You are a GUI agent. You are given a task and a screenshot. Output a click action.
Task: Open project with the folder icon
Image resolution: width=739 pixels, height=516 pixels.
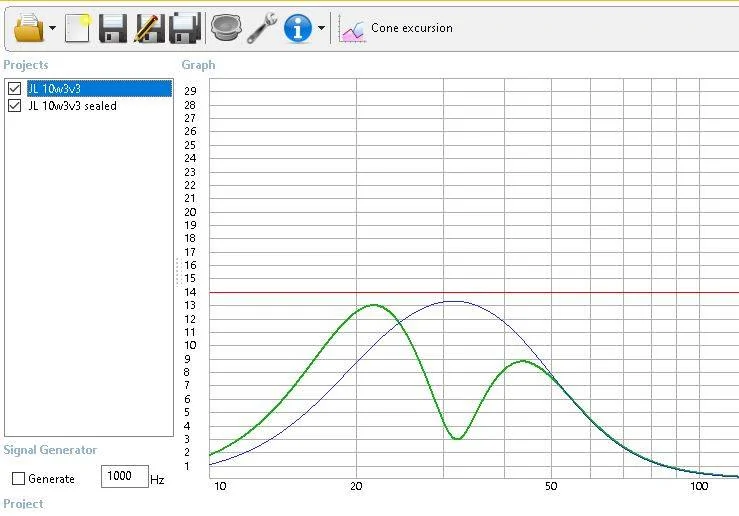coord(28,28)
